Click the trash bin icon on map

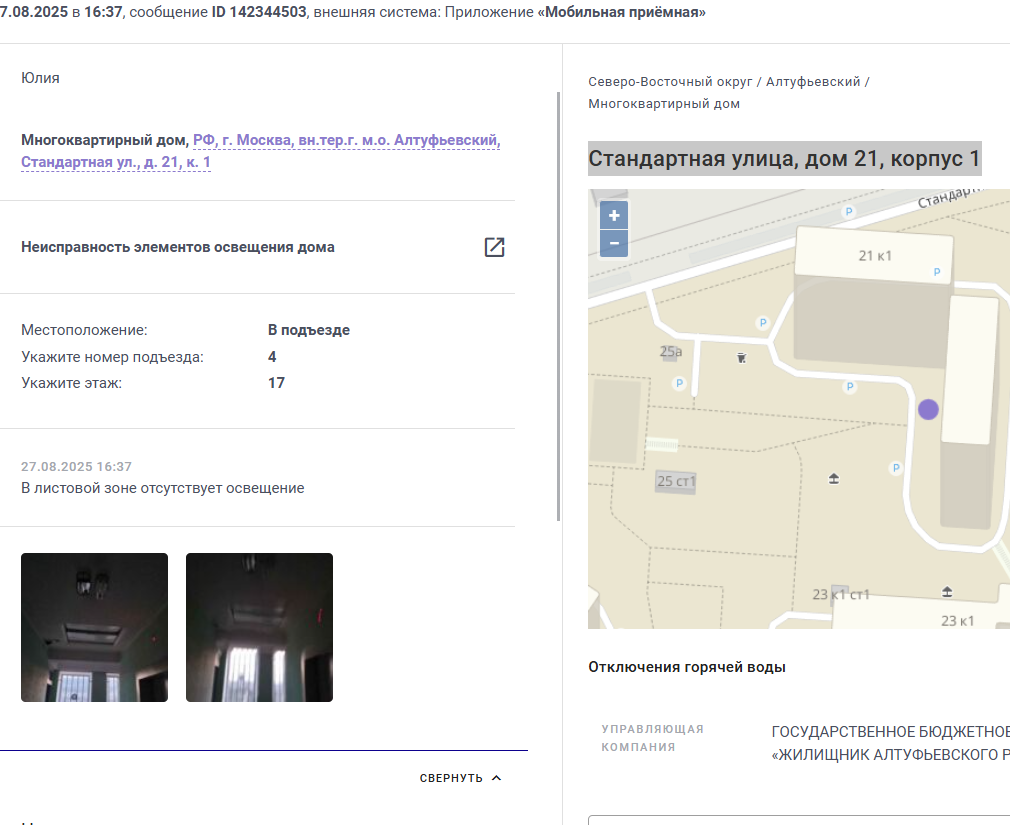[741, 358]
